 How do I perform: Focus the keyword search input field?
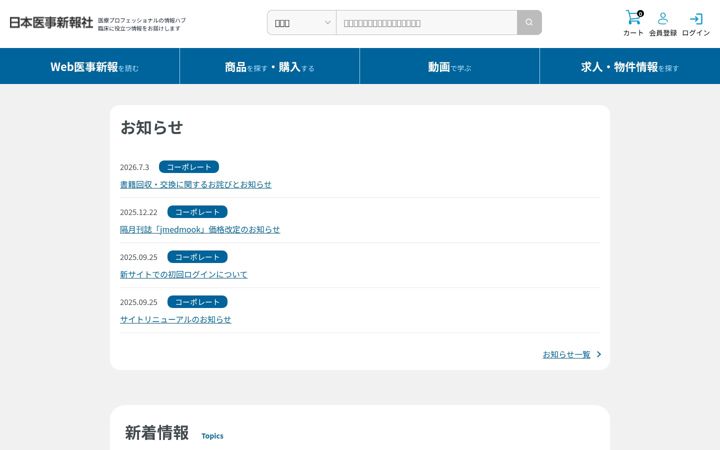coord(427,22)
